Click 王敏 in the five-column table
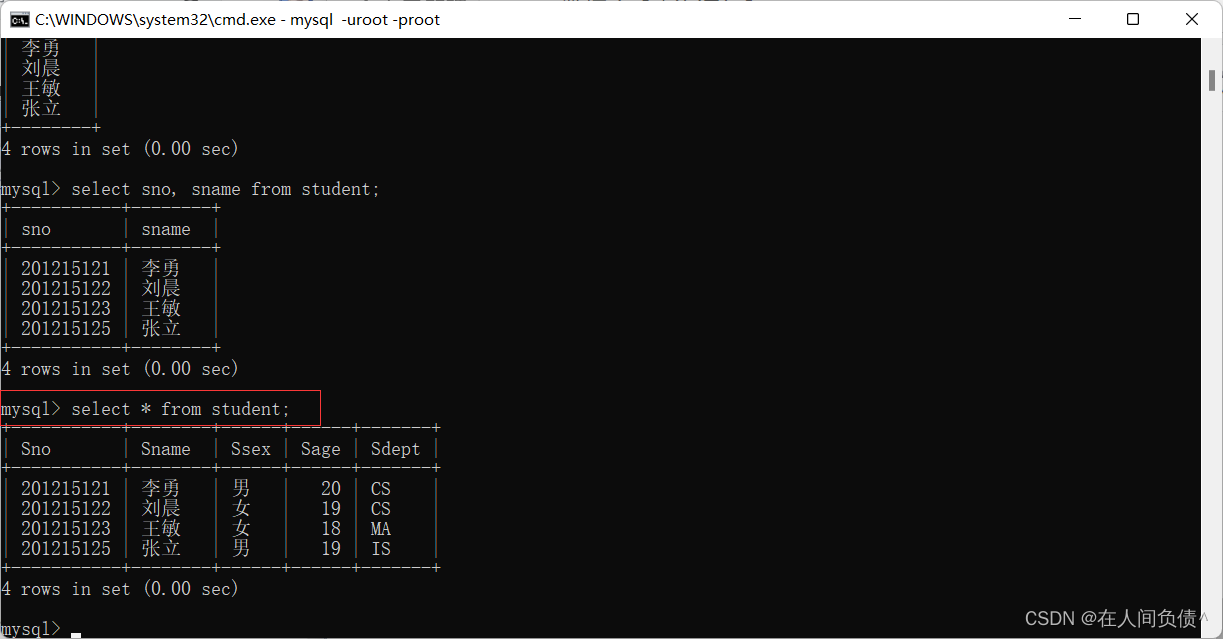The width and height of the screenshot is (1223, 639). [161, 529]
